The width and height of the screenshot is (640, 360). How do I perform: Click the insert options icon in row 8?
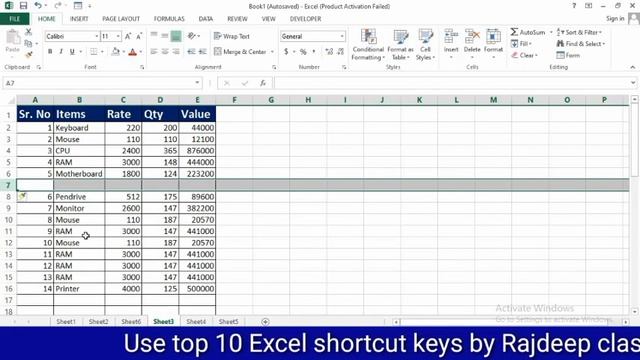pos(22,196)
